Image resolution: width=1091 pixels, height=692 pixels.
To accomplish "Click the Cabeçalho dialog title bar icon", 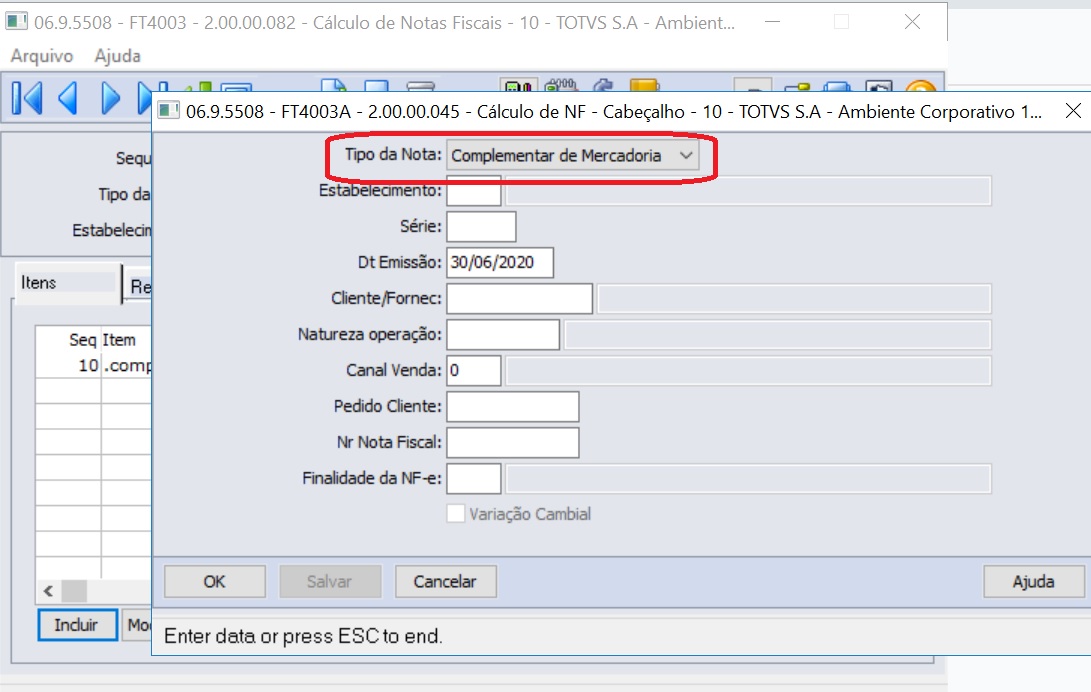I will [x=168, y=111].
